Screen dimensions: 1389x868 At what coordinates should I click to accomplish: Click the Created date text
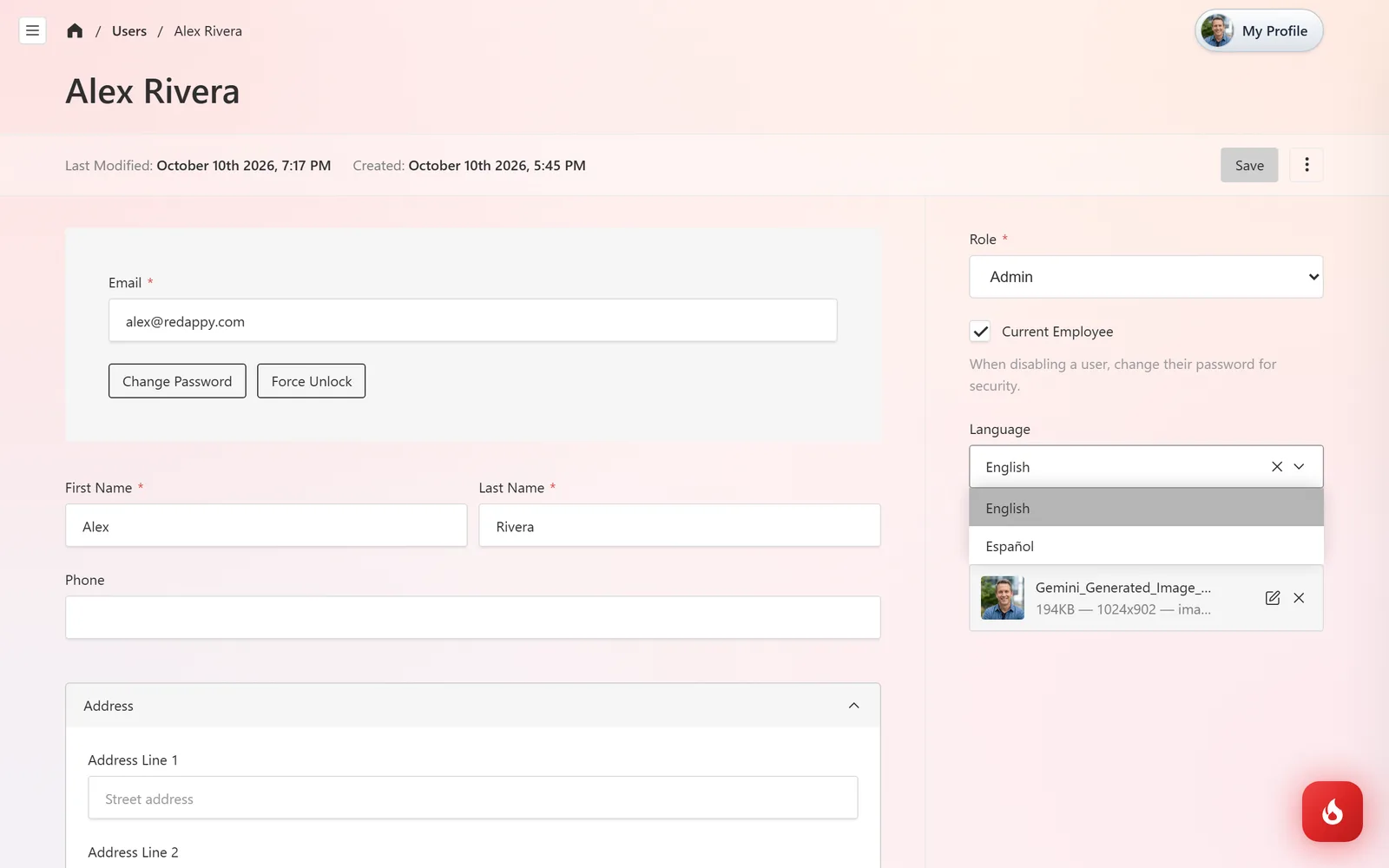469,165
